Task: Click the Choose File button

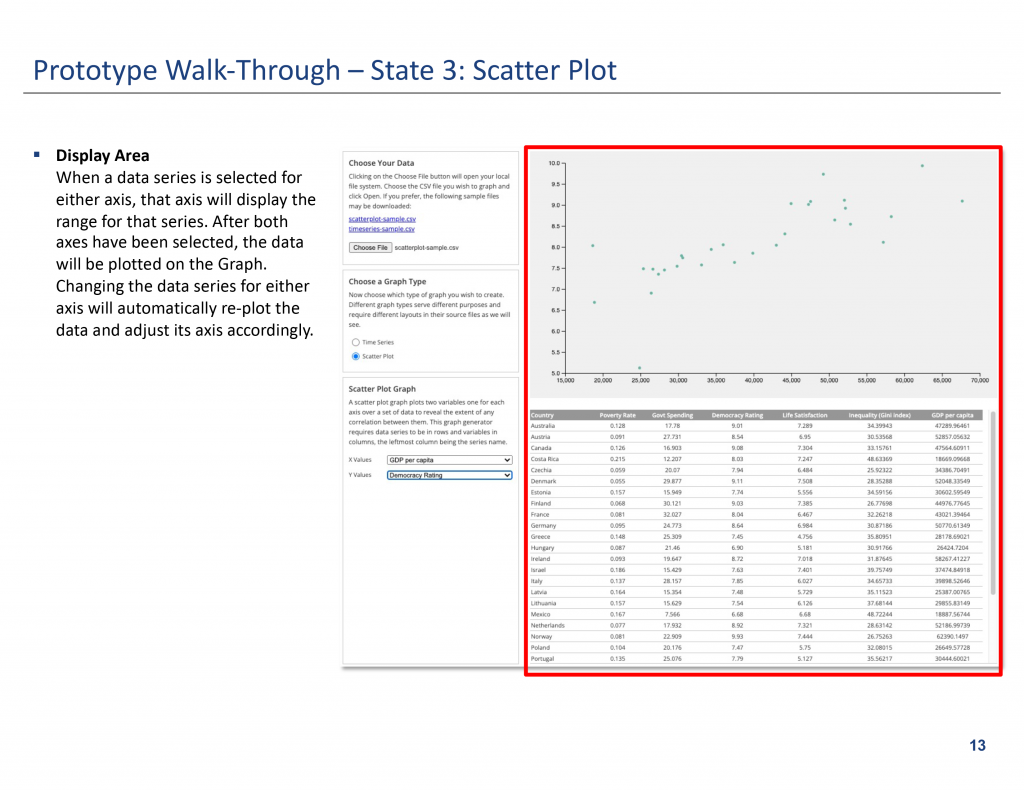Action: (370, 247)
